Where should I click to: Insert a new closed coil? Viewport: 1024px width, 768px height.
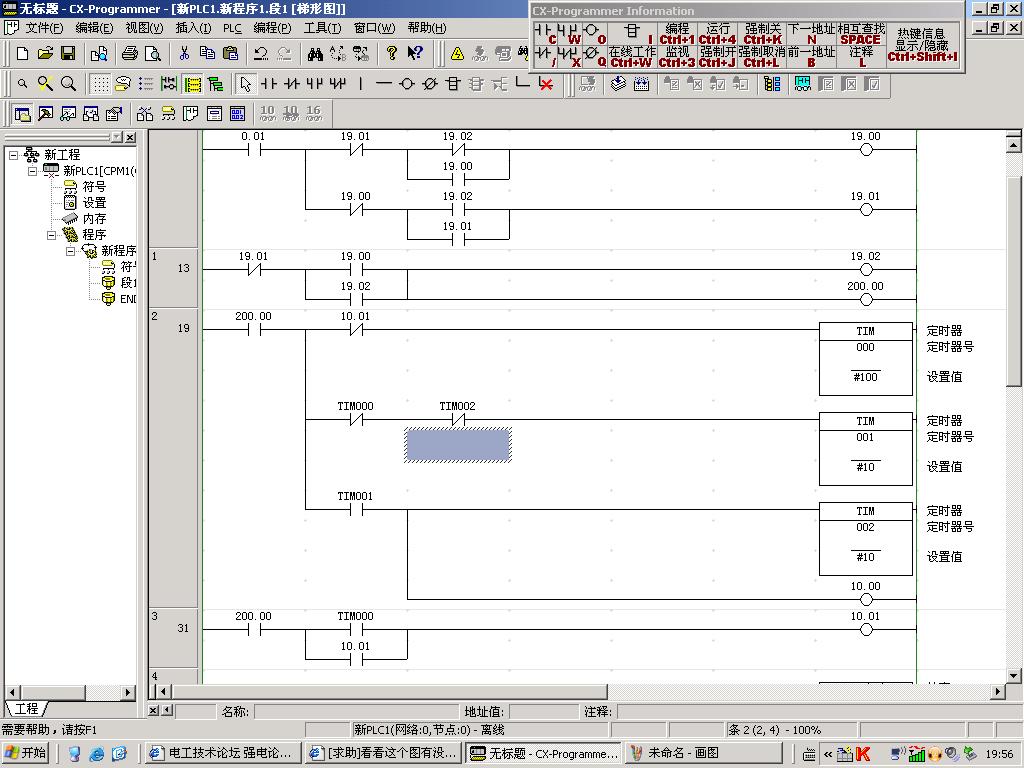(430, 84)
